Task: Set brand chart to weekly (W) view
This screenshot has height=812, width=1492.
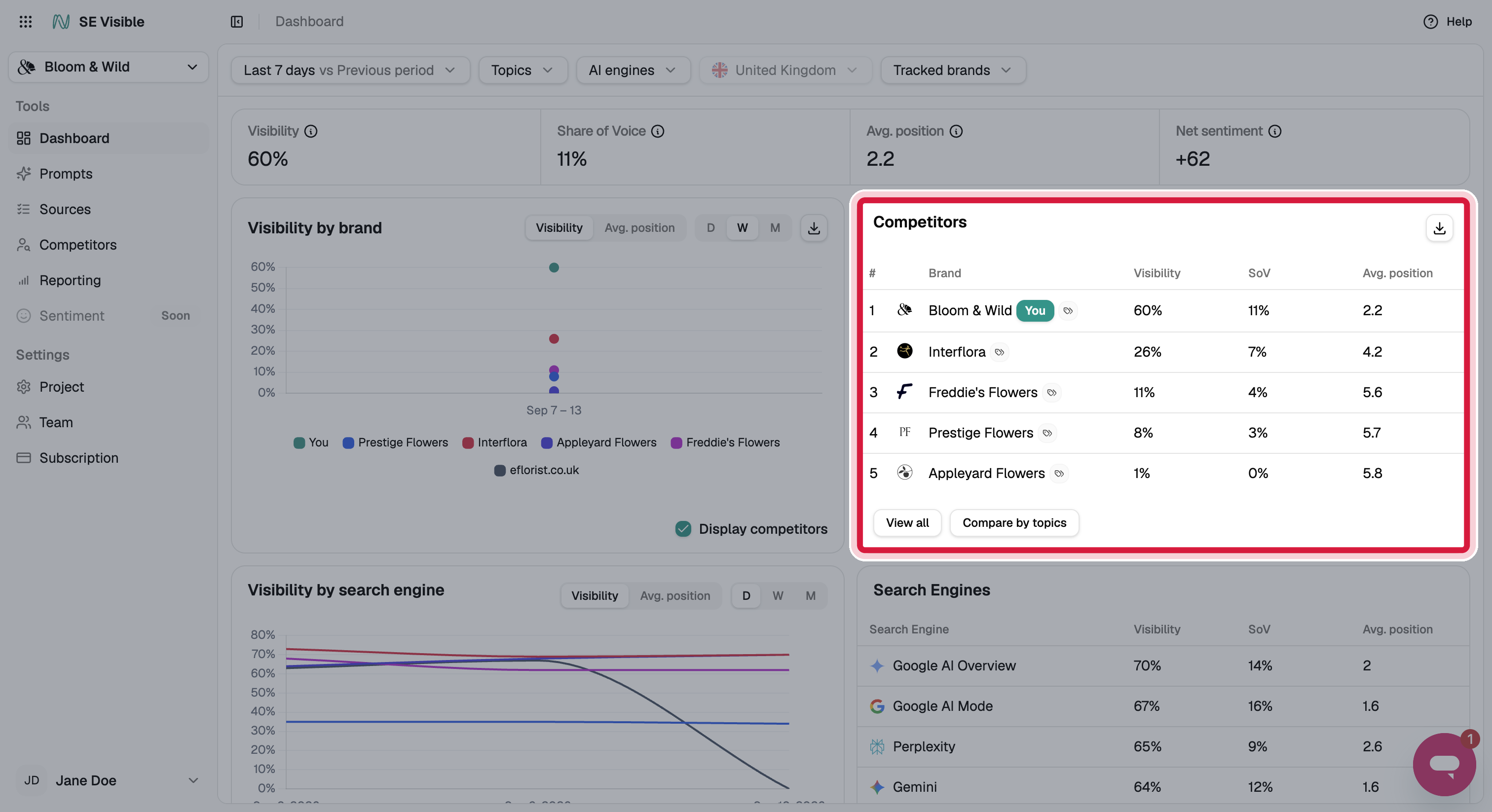Action: (x=742, y=227)
